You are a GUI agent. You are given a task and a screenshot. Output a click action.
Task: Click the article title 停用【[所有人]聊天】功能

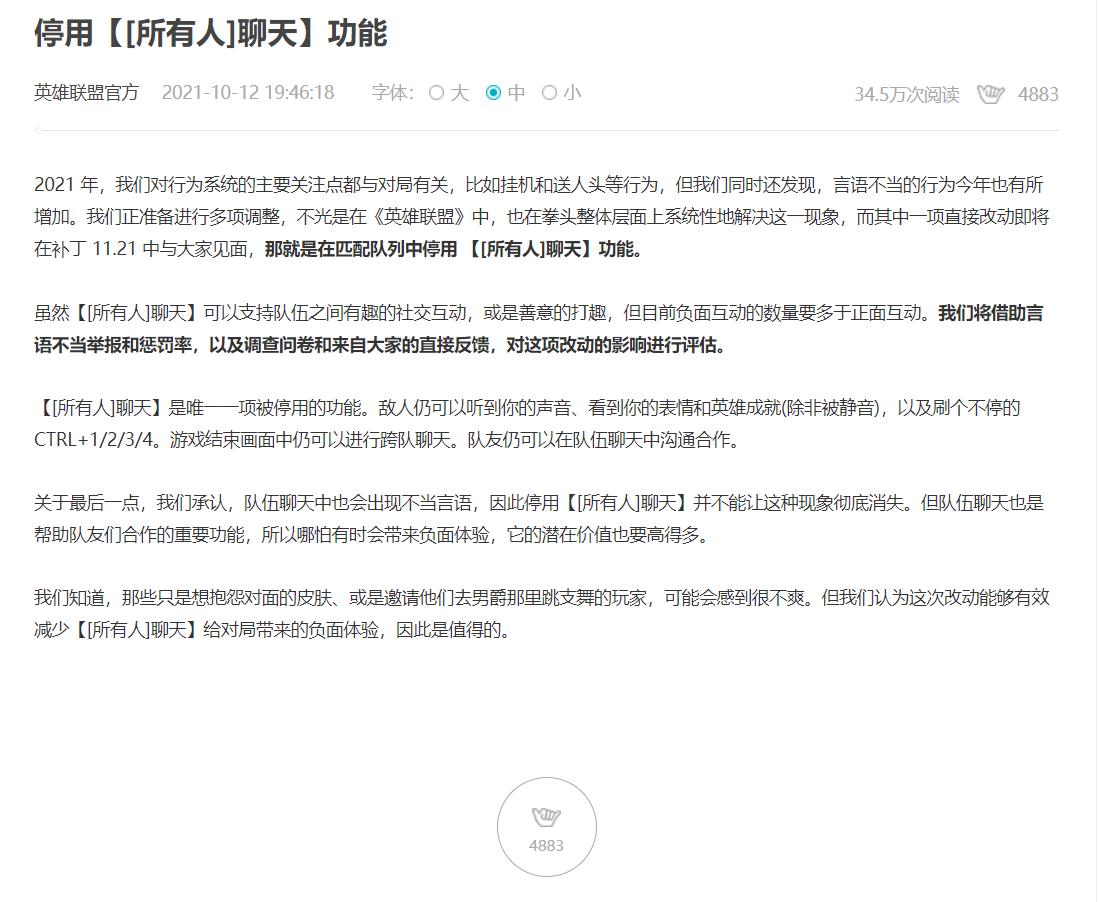point(211,33)
